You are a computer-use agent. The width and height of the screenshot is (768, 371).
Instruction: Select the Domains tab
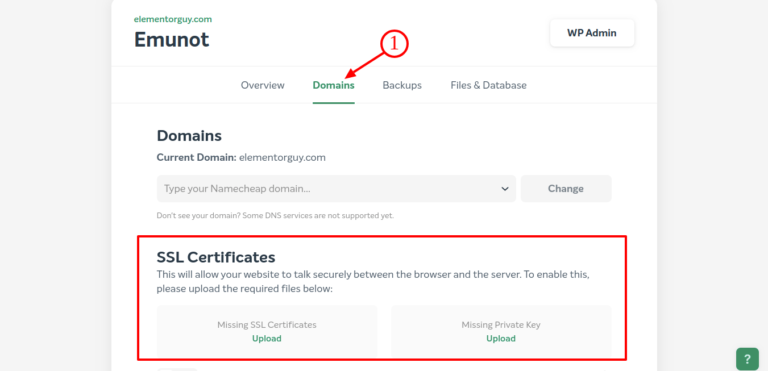coord(334,85)
